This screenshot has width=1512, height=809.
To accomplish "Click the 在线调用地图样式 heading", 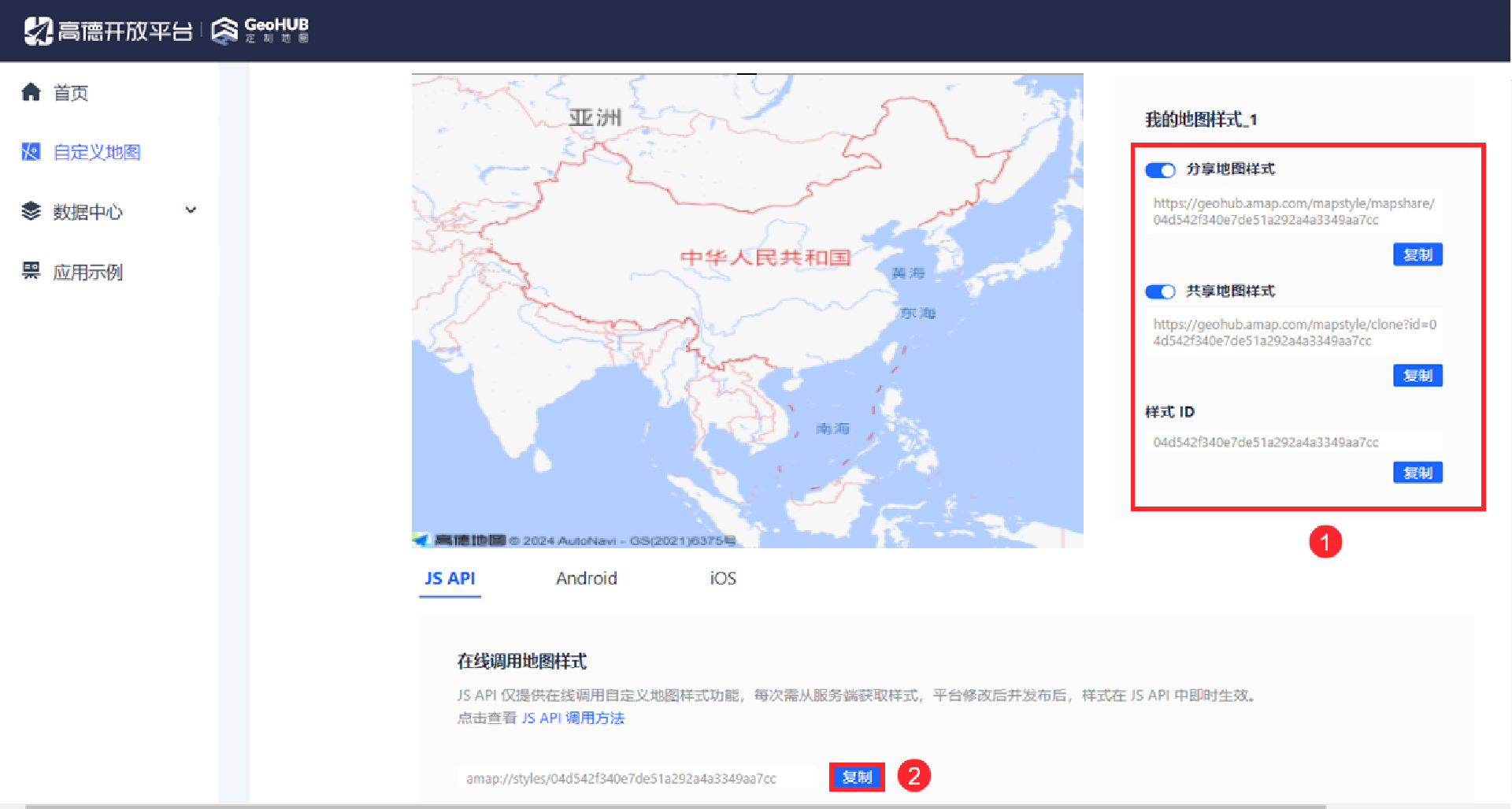I will pos(522,662).
